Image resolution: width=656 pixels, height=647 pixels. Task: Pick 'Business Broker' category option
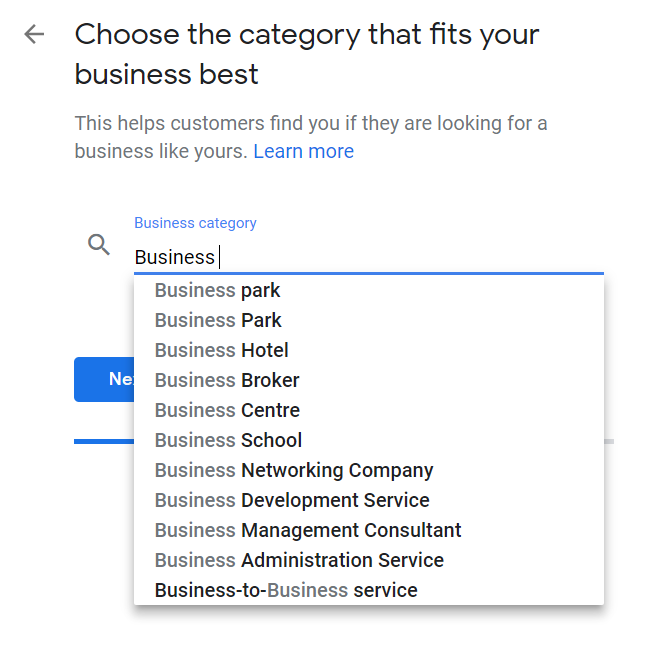pos(369,380)
